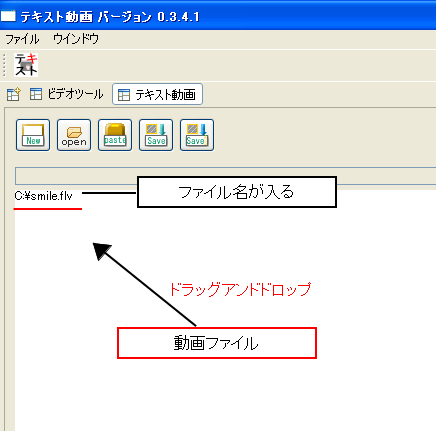Screen dimensions: 436x431
Task: Click the table icon on テキスト動画 tab
Action: (124, 95)
